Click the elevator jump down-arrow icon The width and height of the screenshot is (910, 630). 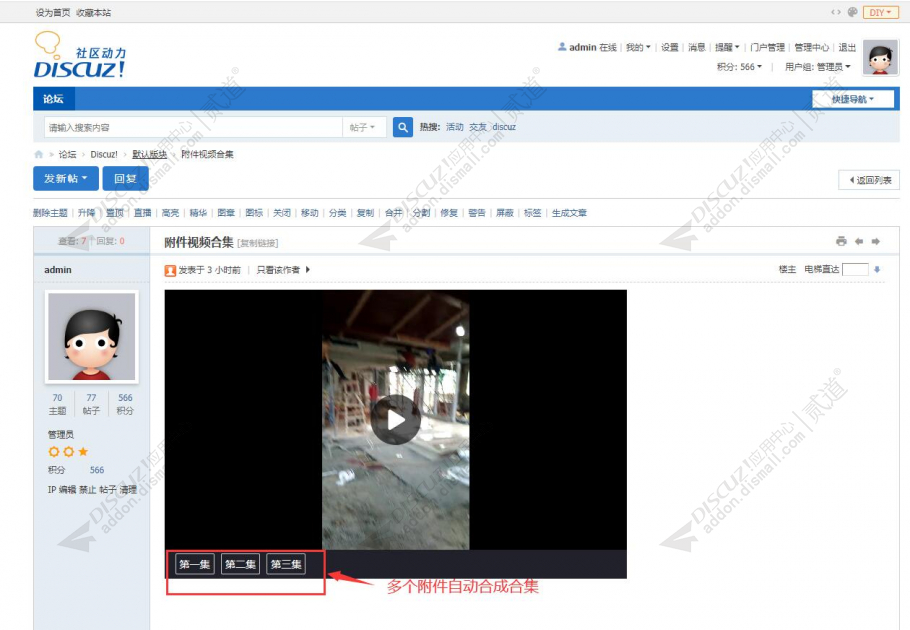pos(877,270)
